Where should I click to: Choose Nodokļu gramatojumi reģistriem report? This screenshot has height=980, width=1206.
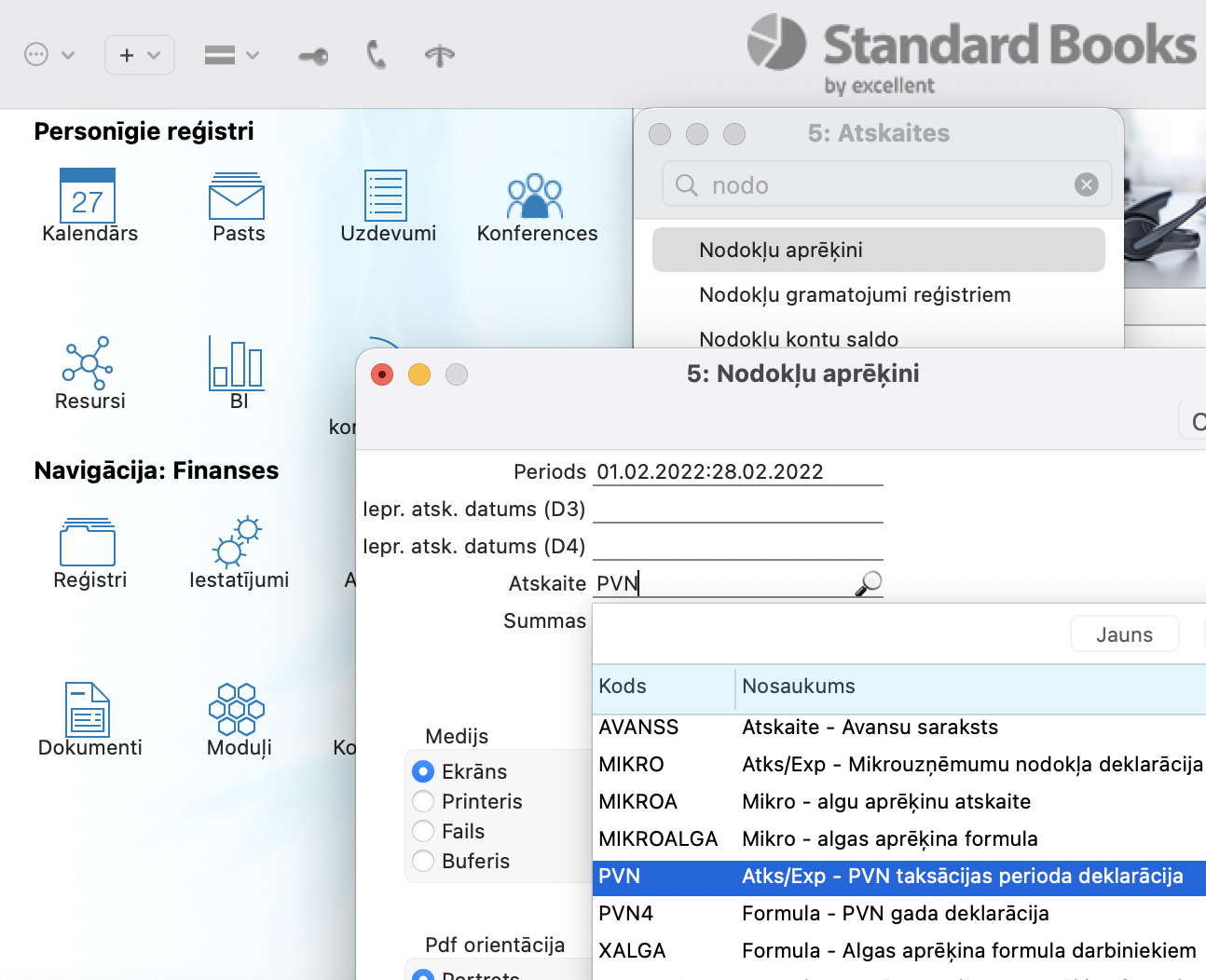click(x=854, y=294)
